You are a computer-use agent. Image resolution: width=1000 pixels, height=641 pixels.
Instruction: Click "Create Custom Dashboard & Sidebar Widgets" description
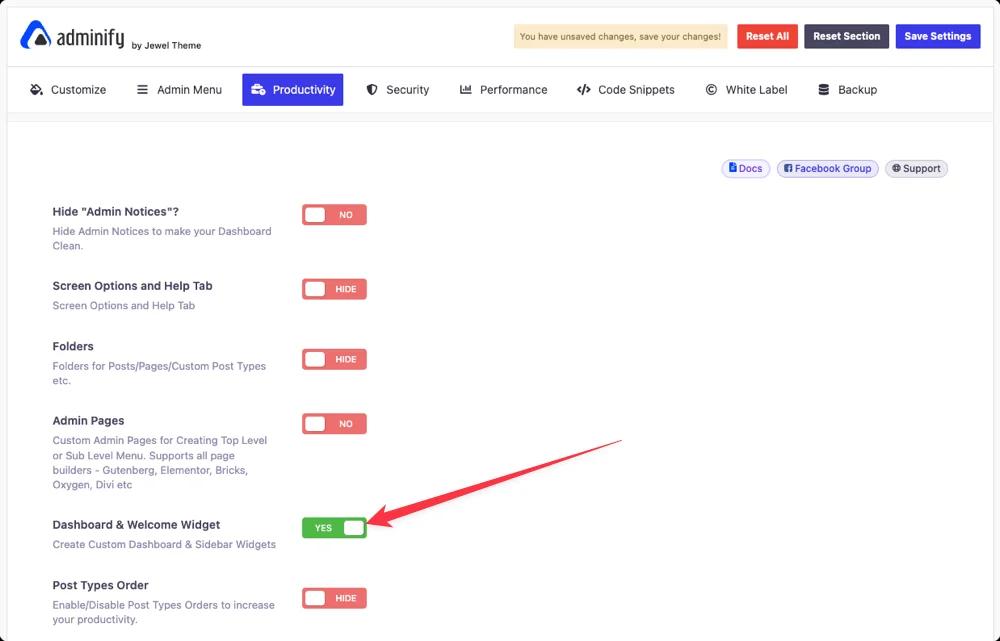(164, 544)
